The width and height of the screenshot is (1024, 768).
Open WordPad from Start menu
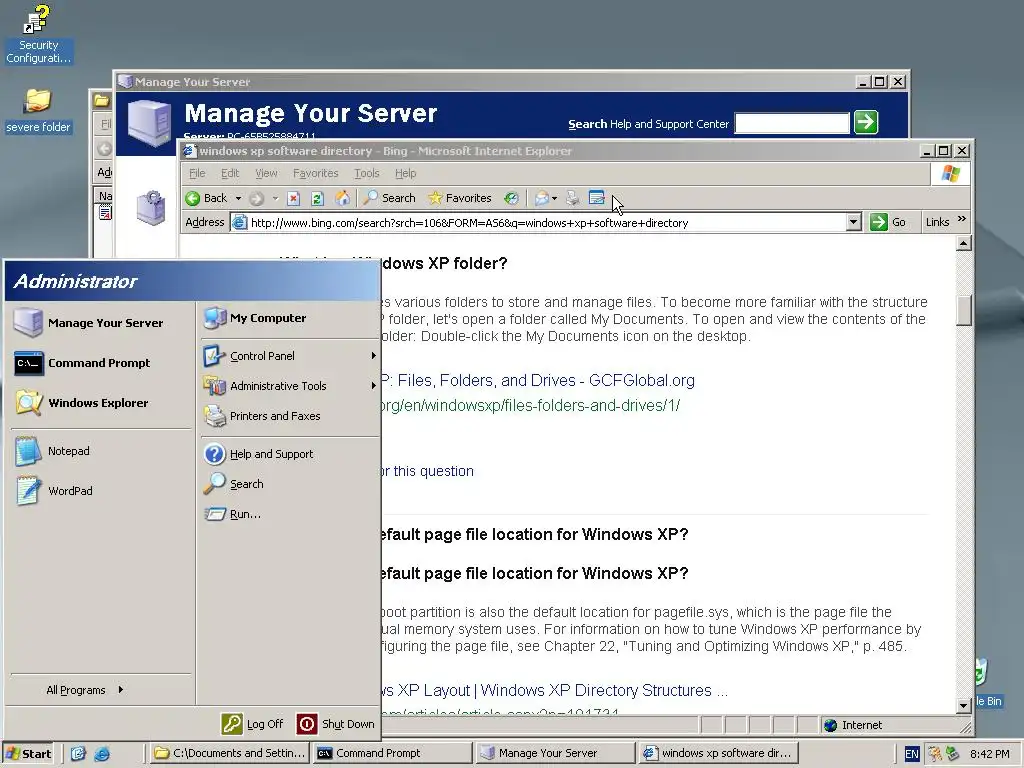point(100,491)
